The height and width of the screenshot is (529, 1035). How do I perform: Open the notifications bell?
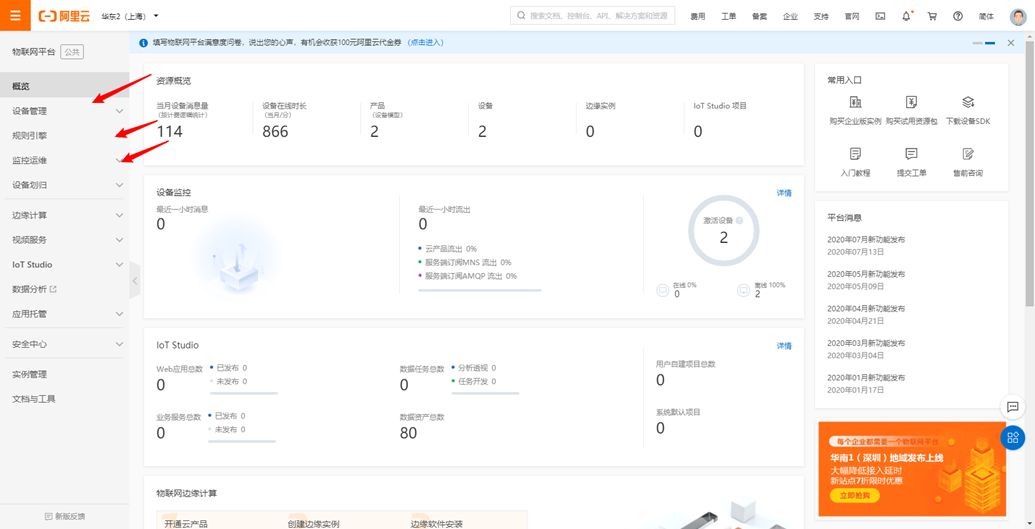click(906, 16)
